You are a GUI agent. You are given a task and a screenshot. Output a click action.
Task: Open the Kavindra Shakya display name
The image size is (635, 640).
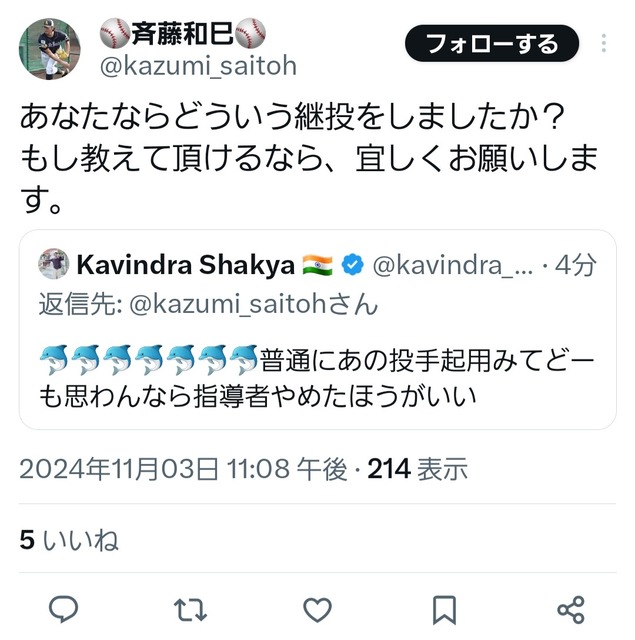(186, 265)
